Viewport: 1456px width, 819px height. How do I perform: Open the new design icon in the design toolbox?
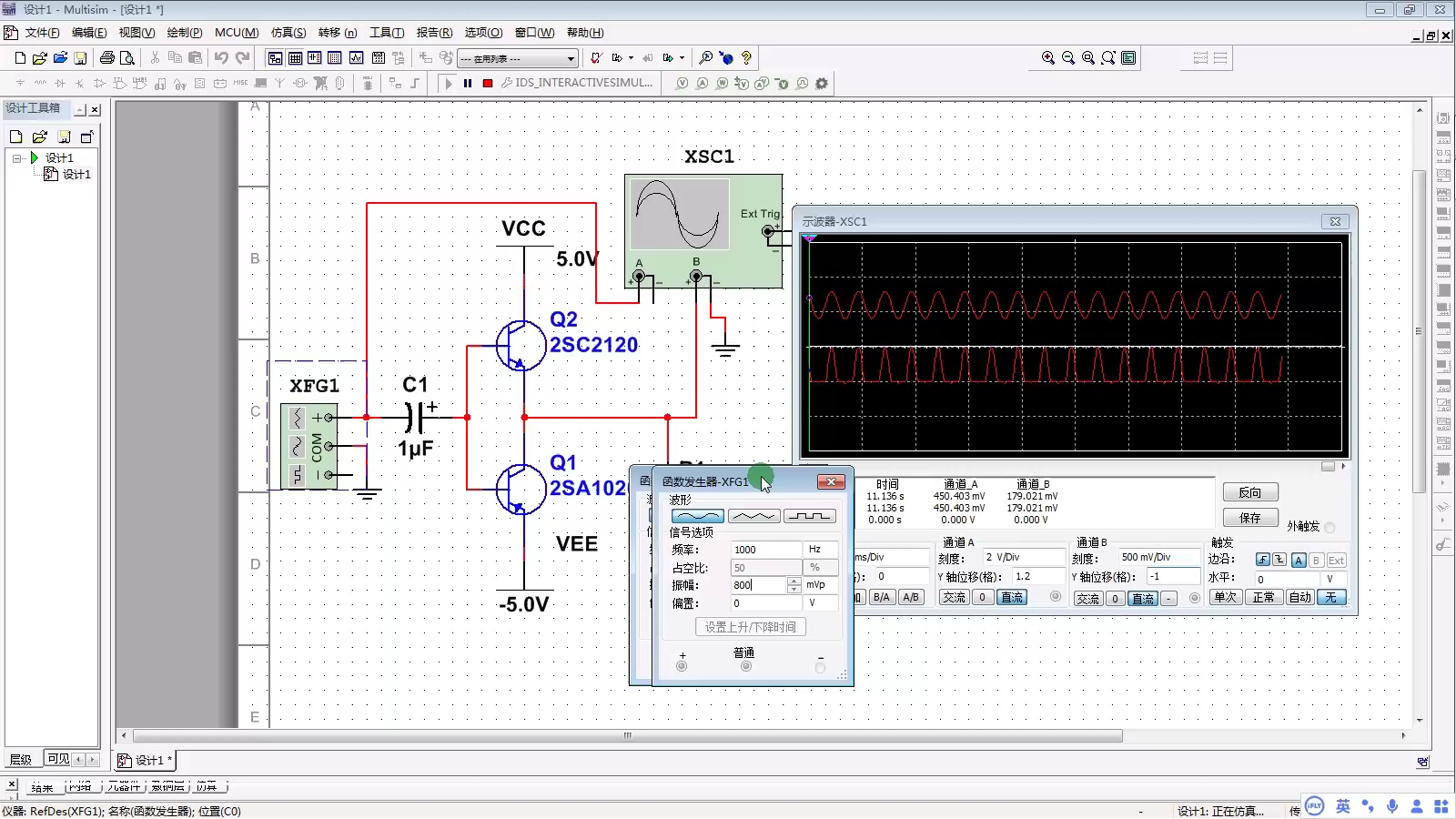[x=15, y=136]
